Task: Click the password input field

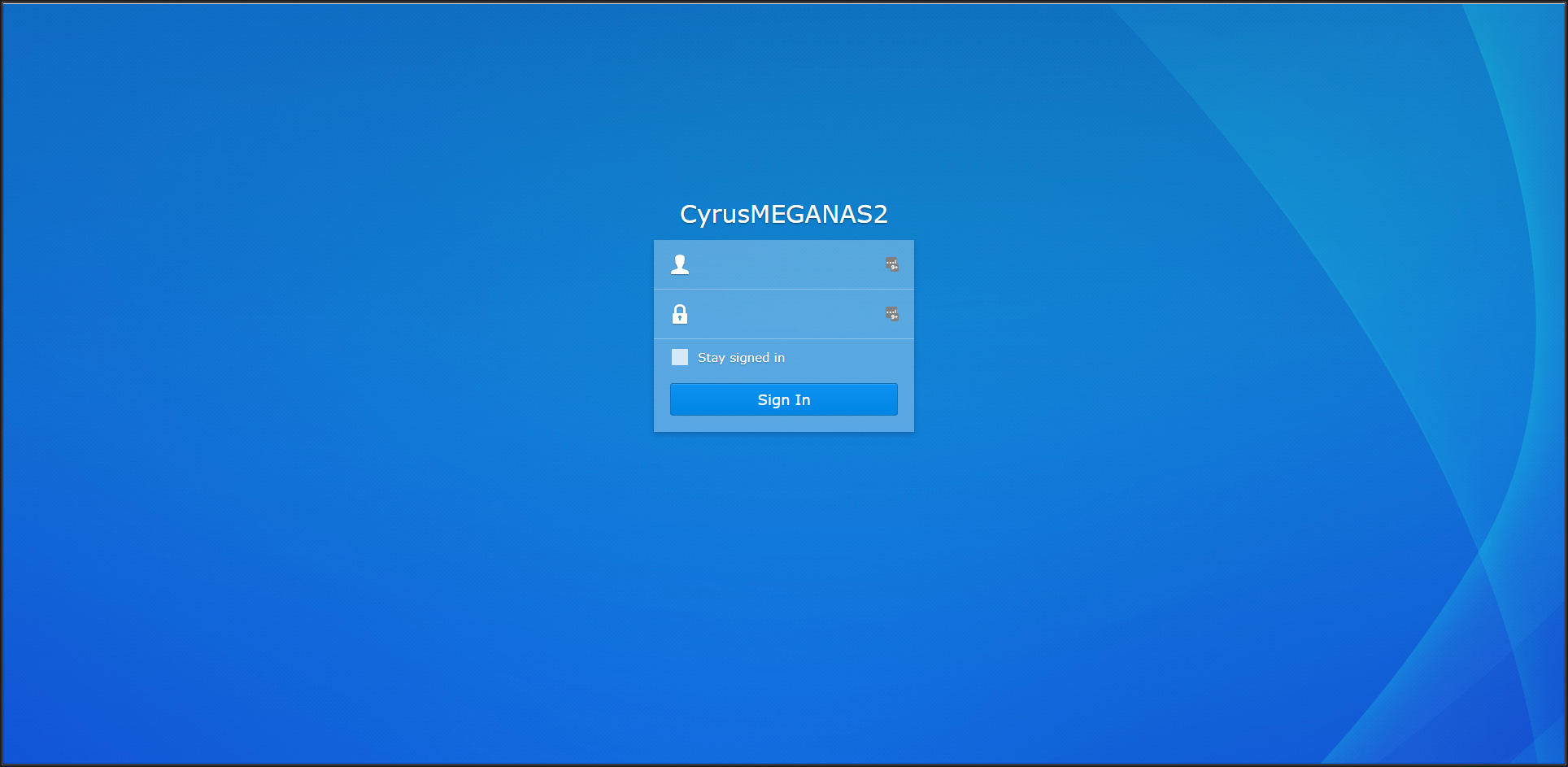Action: [x=784, y=314]
